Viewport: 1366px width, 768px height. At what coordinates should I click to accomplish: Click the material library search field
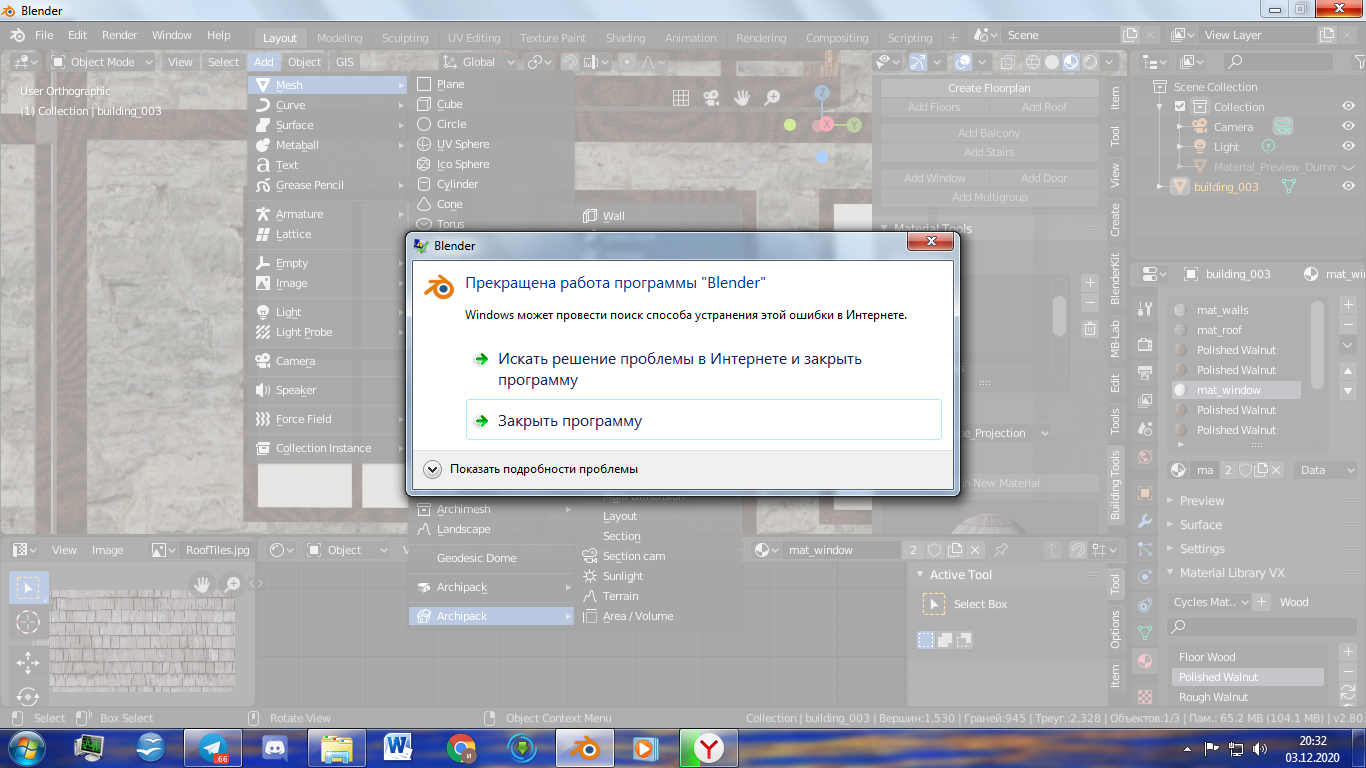1264,626
